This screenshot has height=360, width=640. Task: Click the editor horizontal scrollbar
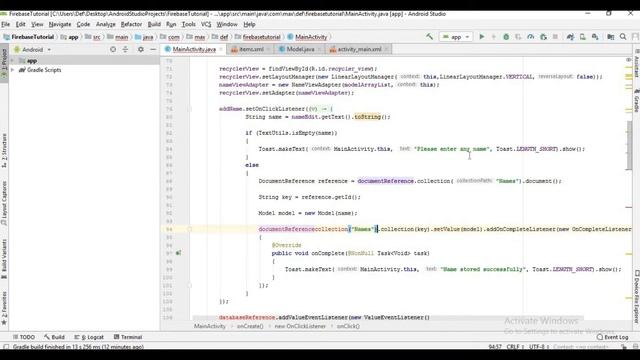coord(388,317)
